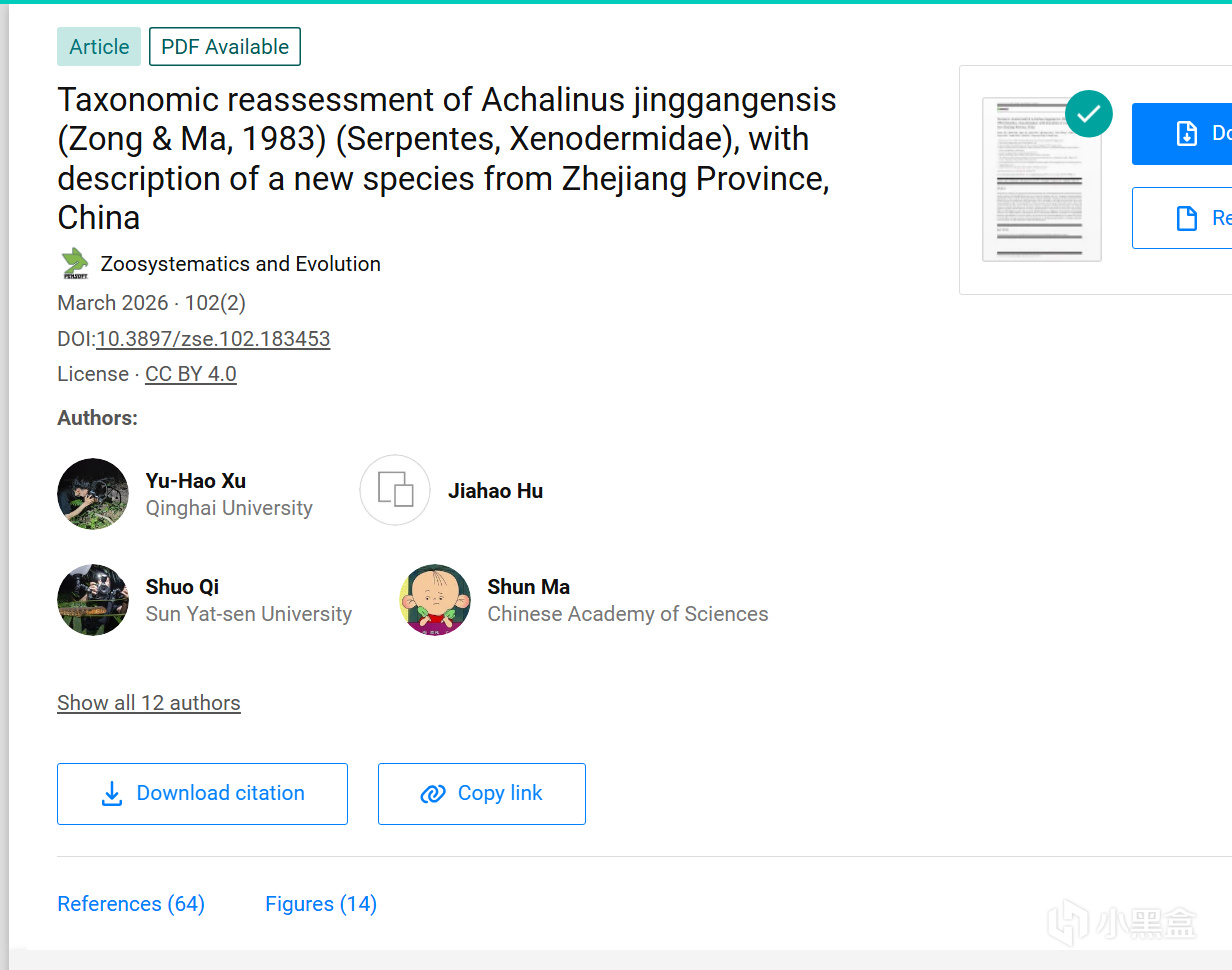Open the Figures (14) tab

[321, 904]
